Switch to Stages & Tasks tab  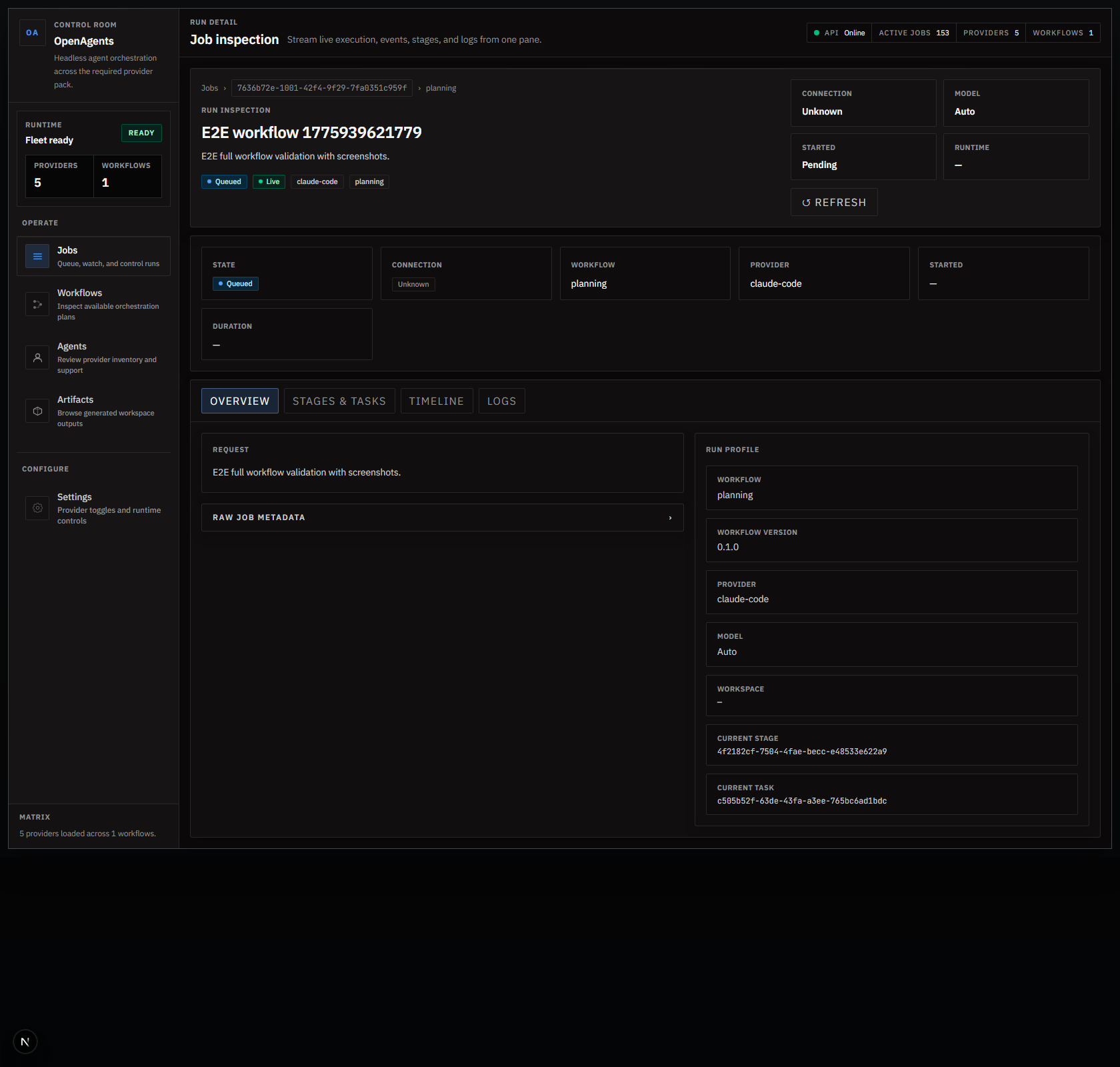click(x=339, y=401)
